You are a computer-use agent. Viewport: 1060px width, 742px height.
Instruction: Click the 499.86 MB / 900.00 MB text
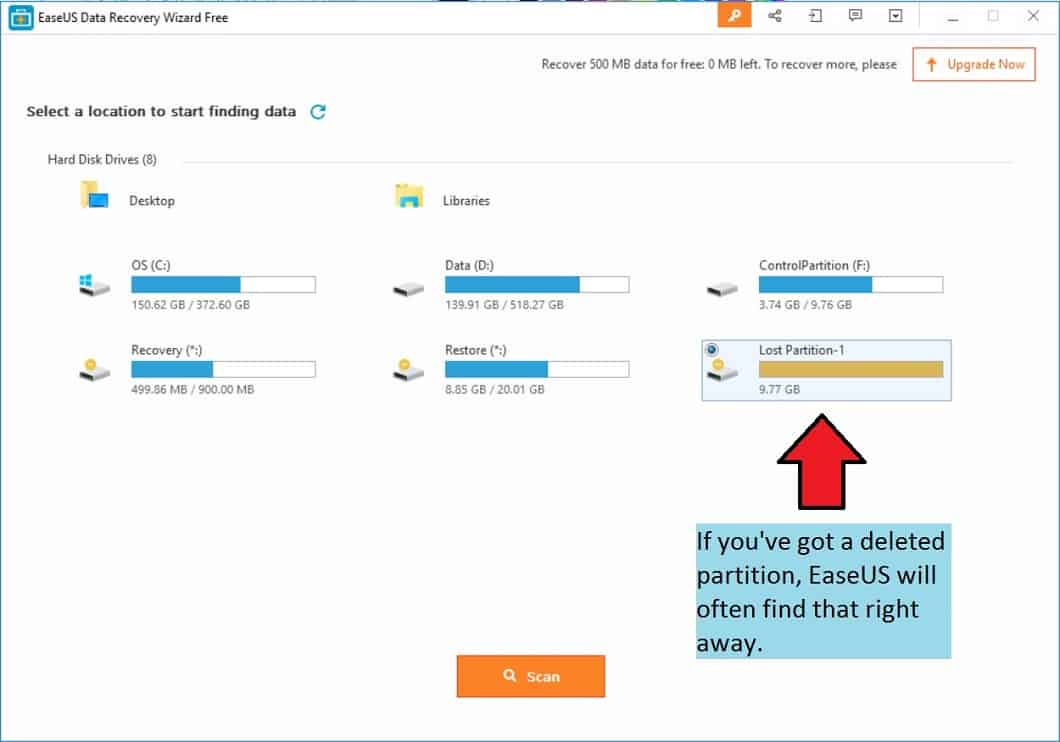click(x=193, y=389)
